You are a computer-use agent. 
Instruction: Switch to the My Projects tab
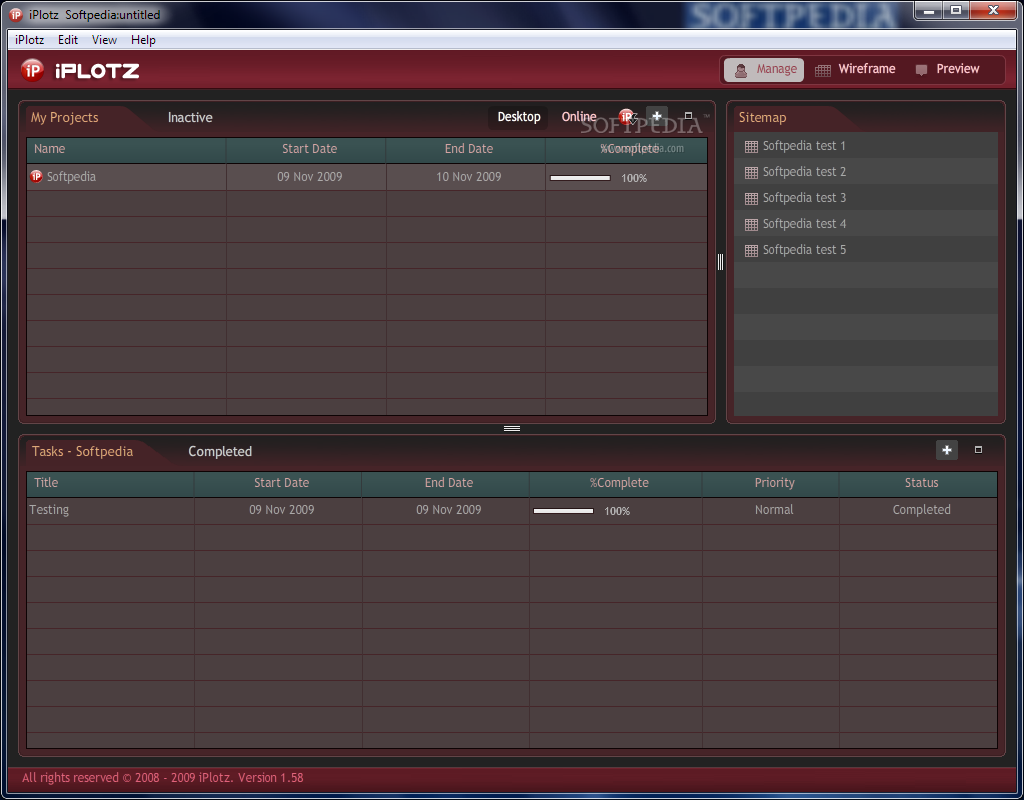pyautogui.click(x=65, y=118)
